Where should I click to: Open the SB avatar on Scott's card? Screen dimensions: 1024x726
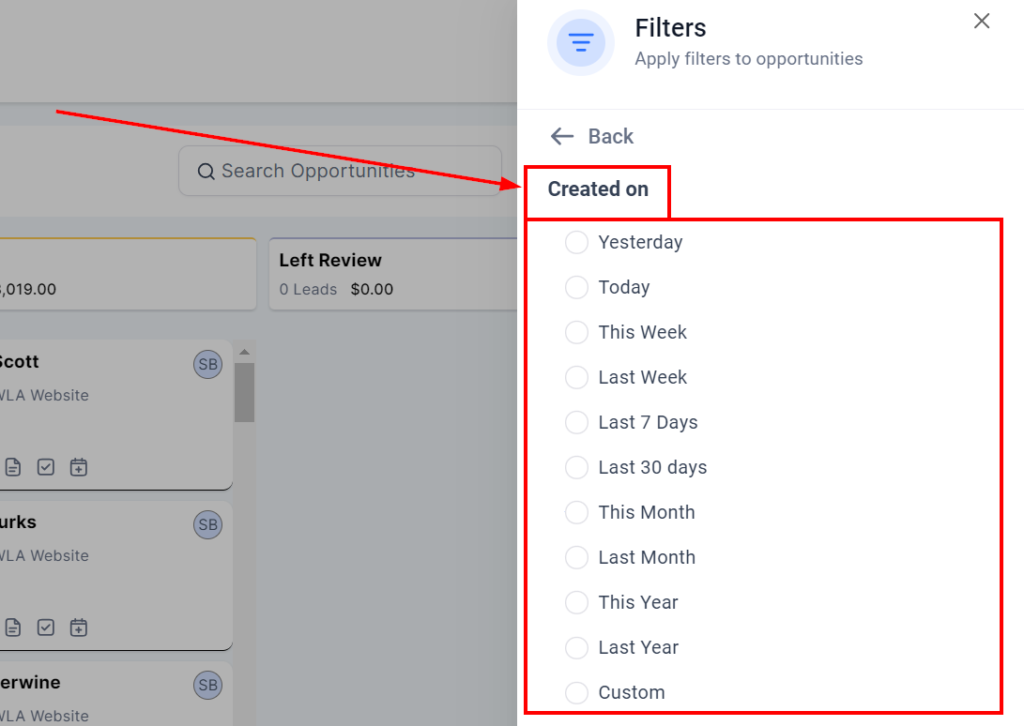[x=208, y=365]
